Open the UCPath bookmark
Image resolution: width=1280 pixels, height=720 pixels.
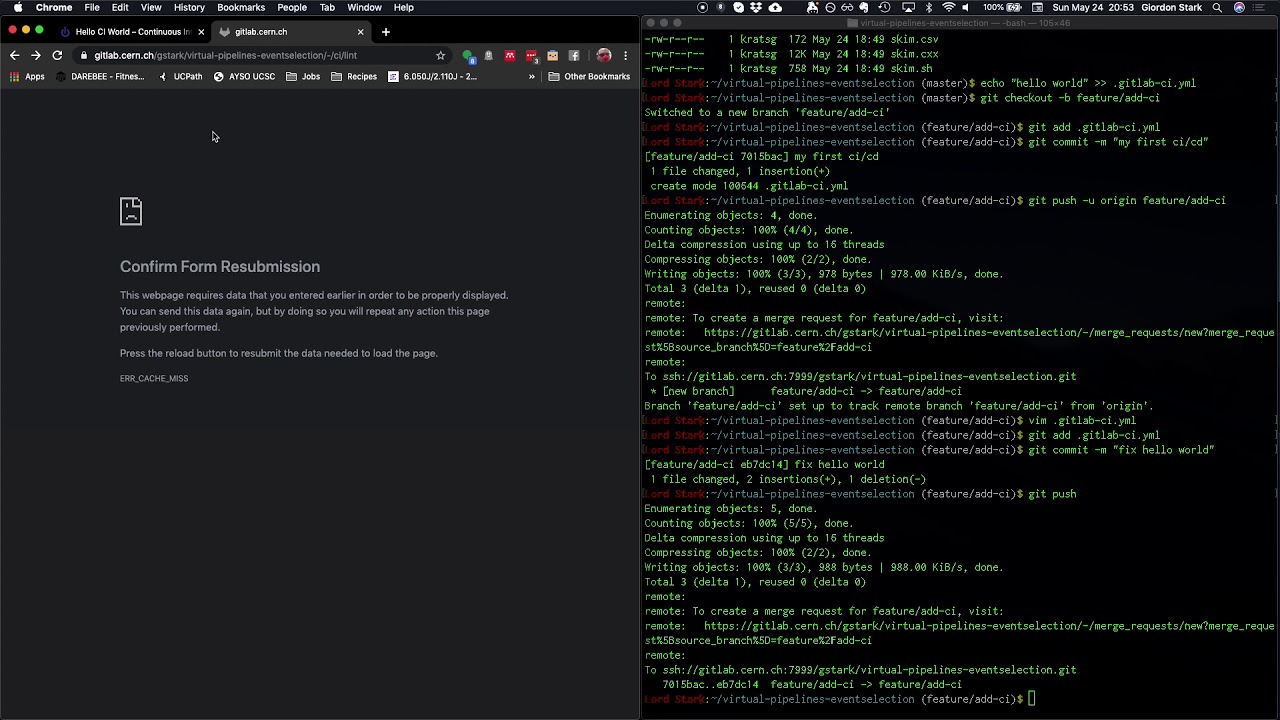pos(180,77)
